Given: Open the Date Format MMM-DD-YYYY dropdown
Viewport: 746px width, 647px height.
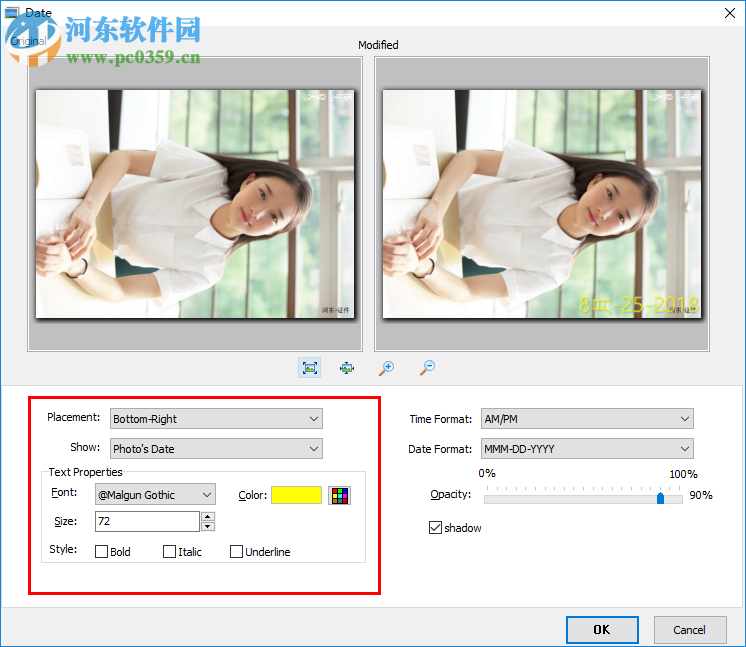Looking at the screenshot, I should pos(587,449).
